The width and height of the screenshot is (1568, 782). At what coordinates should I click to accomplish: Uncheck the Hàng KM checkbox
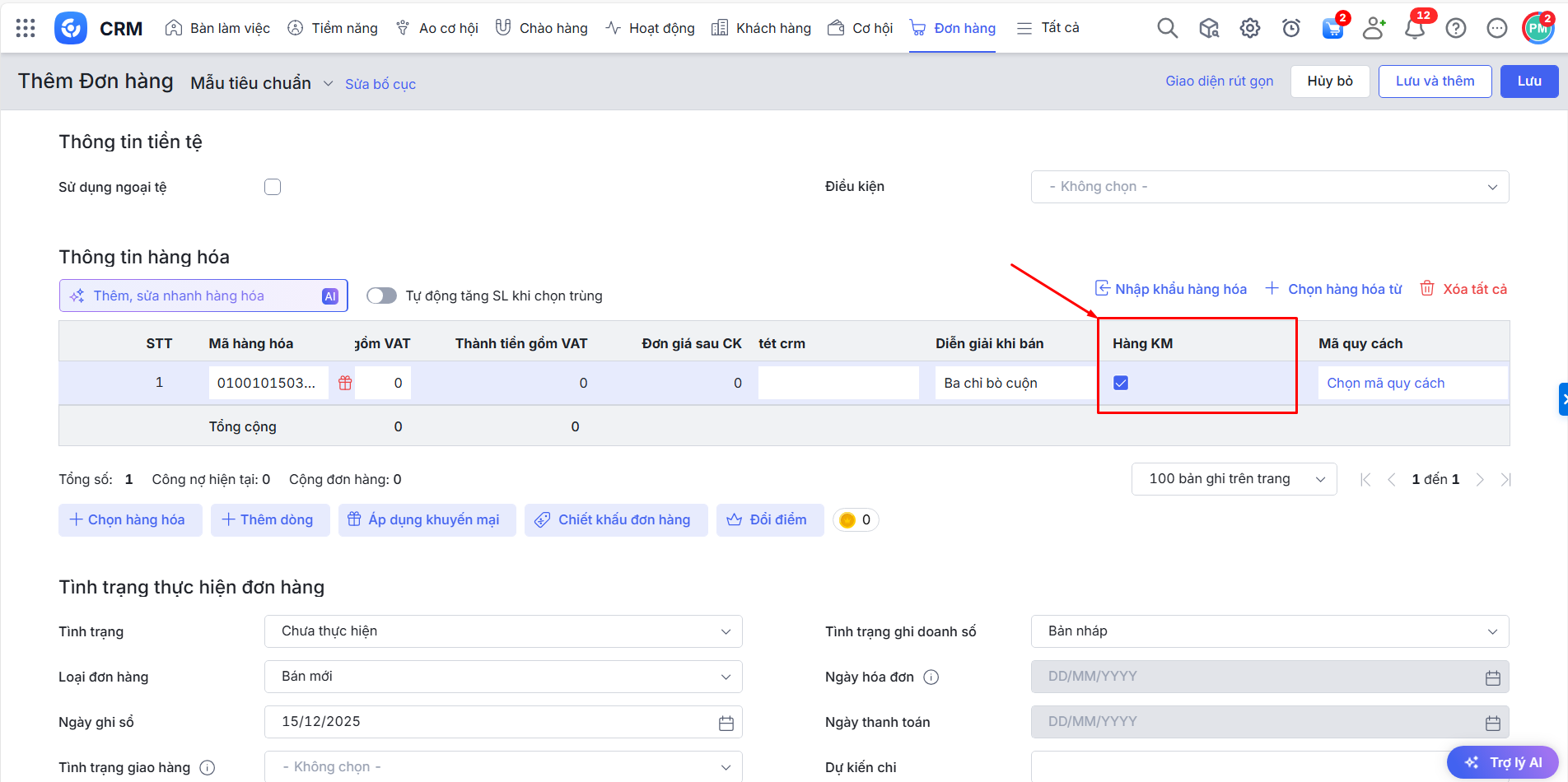(1121, 383)
